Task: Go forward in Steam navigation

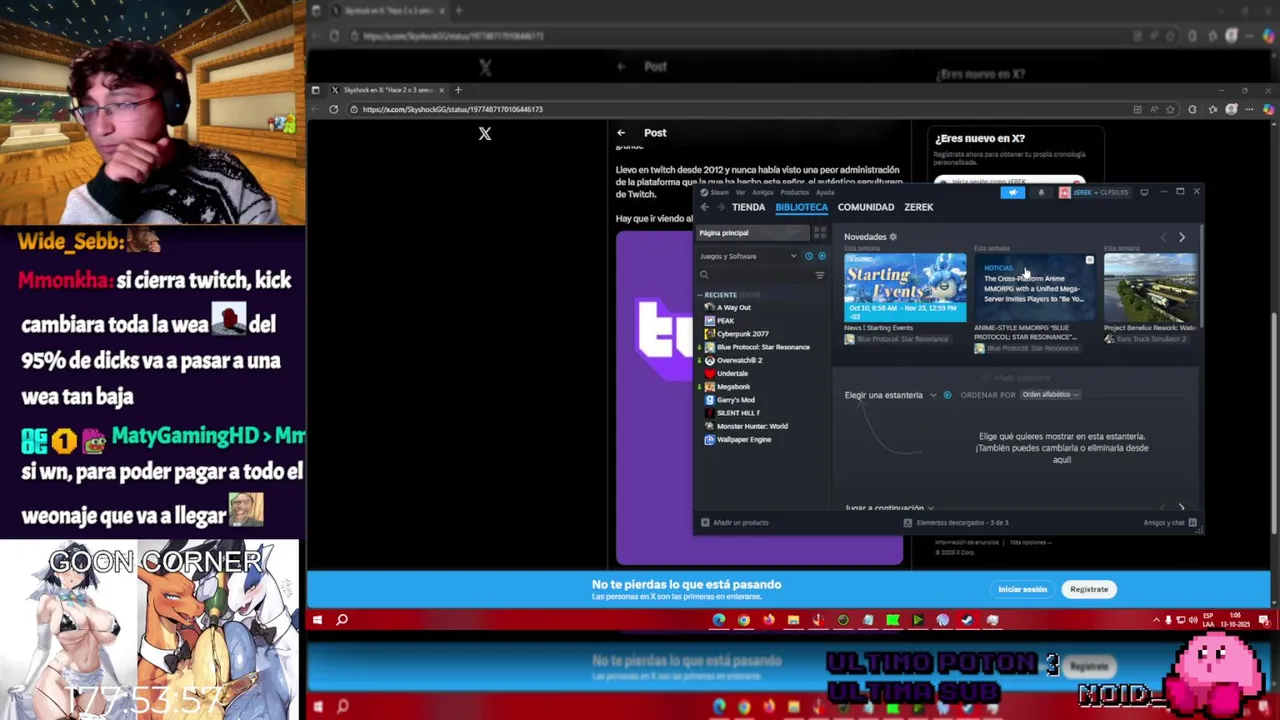Action: click(x=720, y=207)
